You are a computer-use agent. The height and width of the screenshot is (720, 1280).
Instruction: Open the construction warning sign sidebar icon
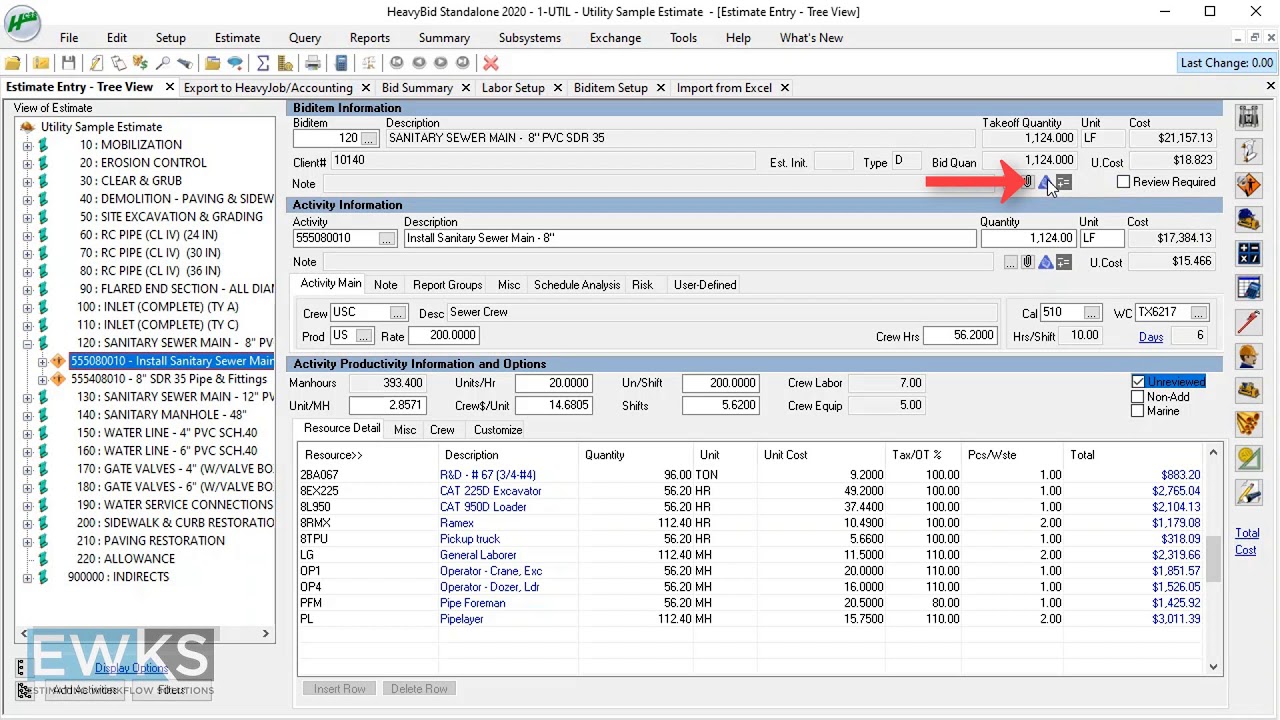[1248, 185]
